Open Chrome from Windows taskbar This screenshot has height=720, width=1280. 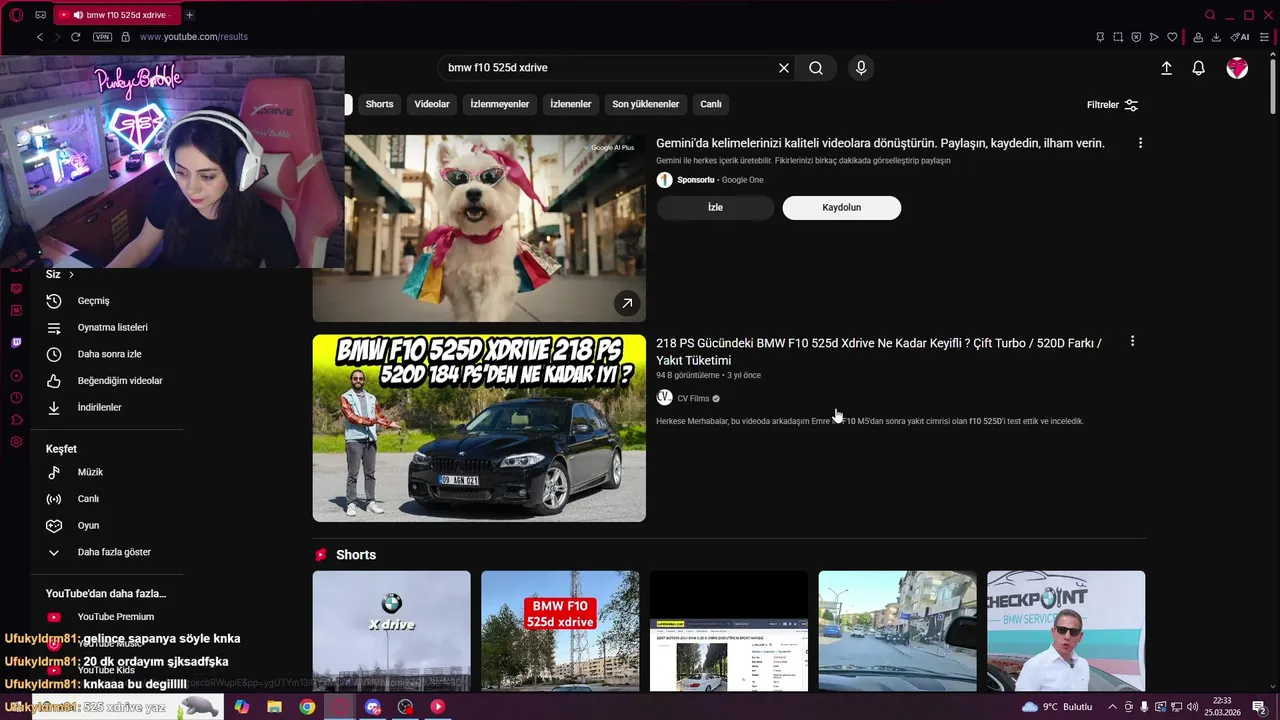pyautogui.click(x=307, y=707)
